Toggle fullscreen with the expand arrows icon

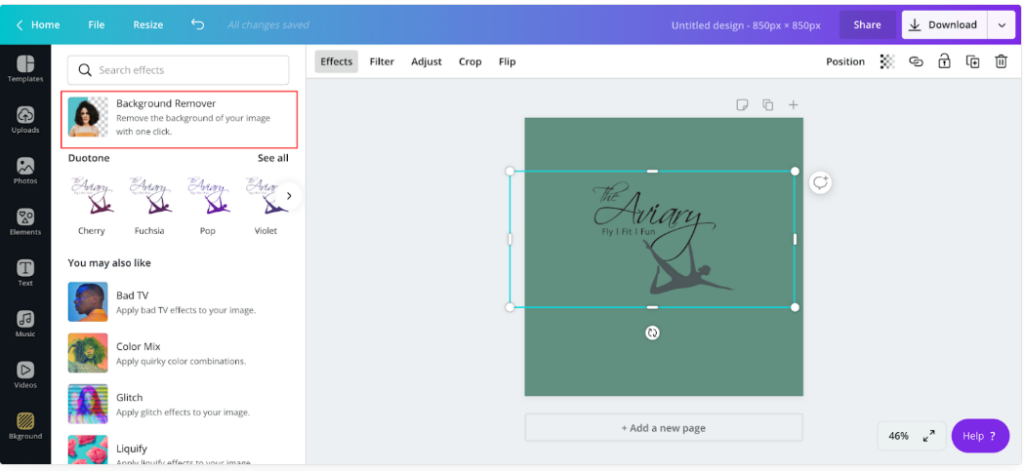[929, 436]
